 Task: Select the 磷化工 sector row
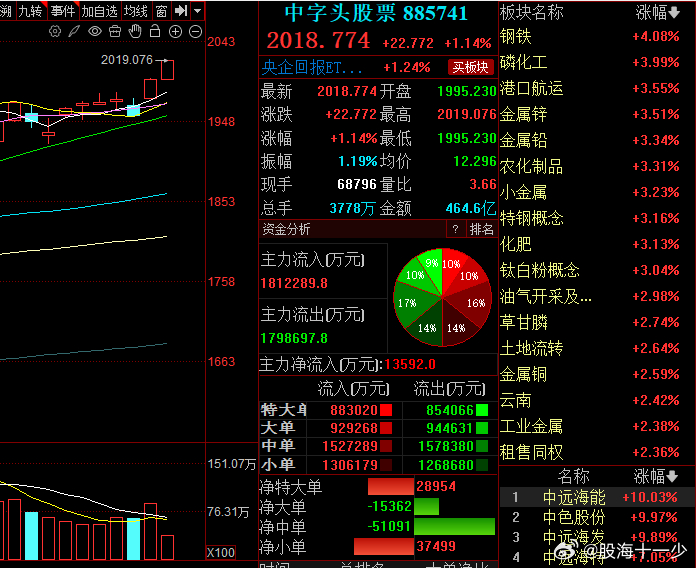click(597, 62)
